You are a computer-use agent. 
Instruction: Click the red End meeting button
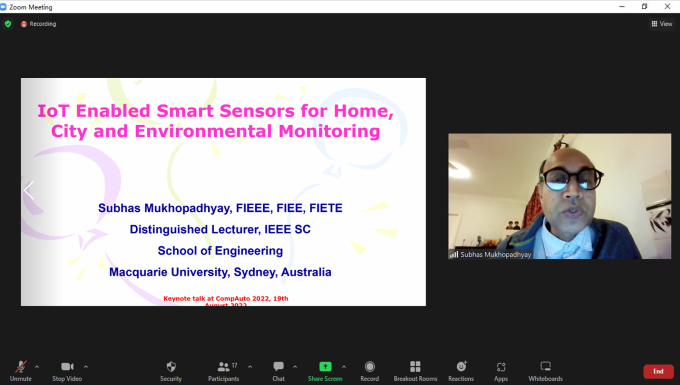click(x=658, y=371)
